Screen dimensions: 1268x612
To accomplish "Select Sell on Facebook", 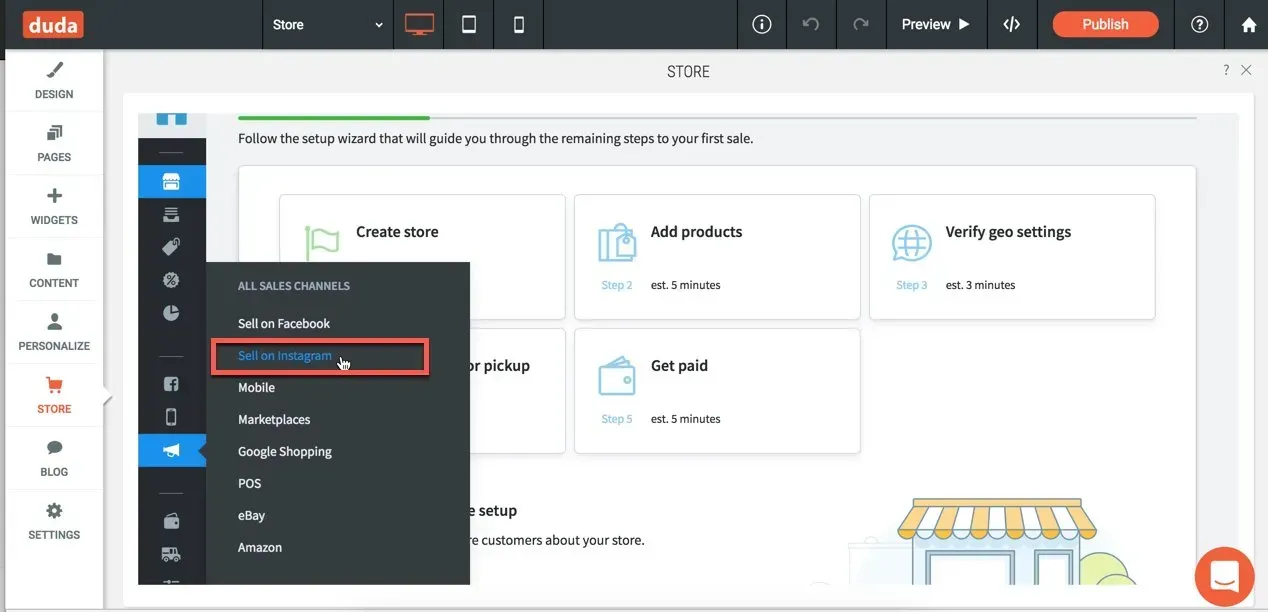I will [x=284, y=324].
